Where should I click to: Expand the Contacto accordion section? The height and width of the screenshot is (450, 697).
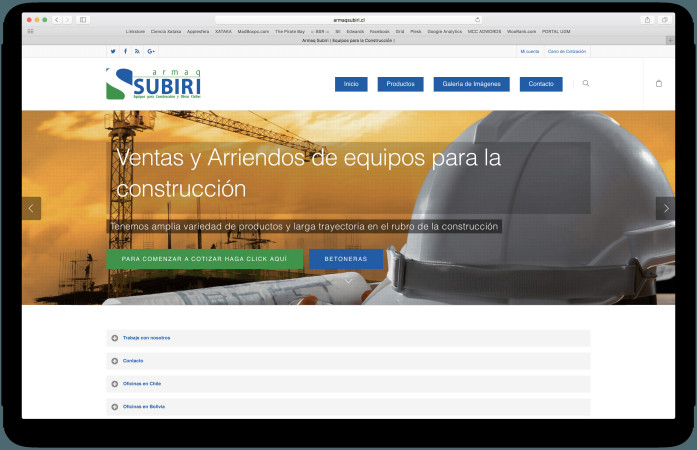coord(348,361)
